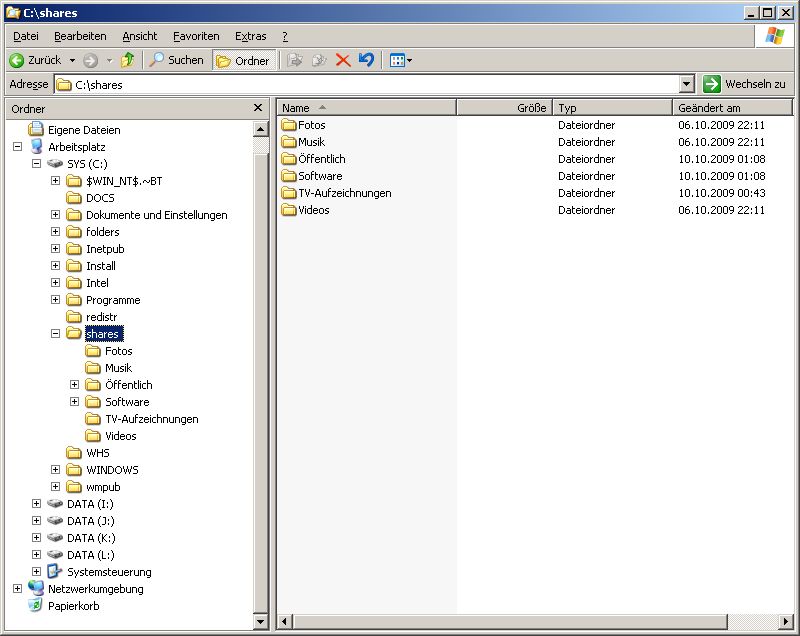The width and height of the screenshot is (800, 636).
Task: Open the Favoriten menu
Action: pyautogui.click(x=196, y=36)
